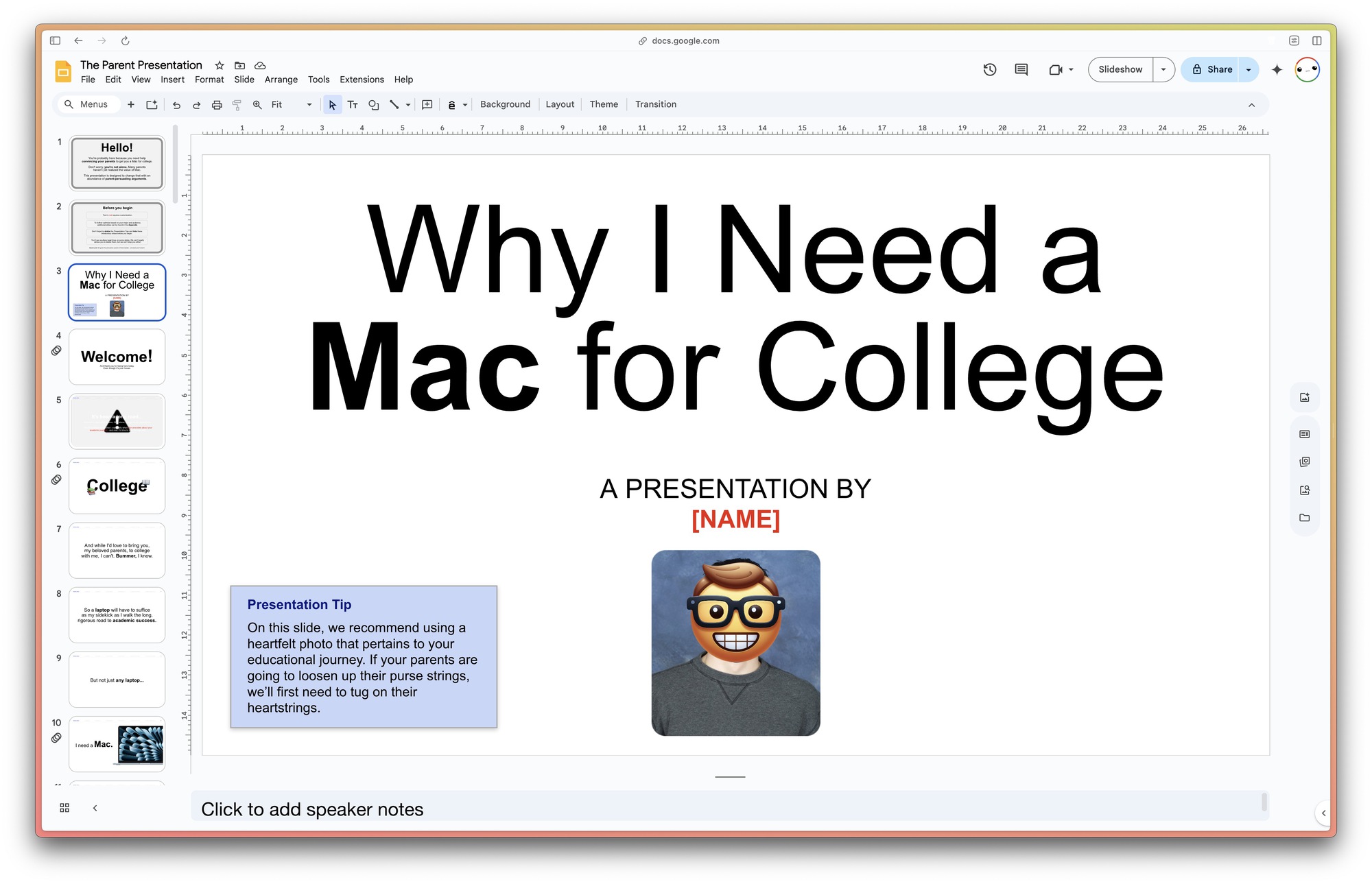Check cloud save status icon

pos(260,65)
